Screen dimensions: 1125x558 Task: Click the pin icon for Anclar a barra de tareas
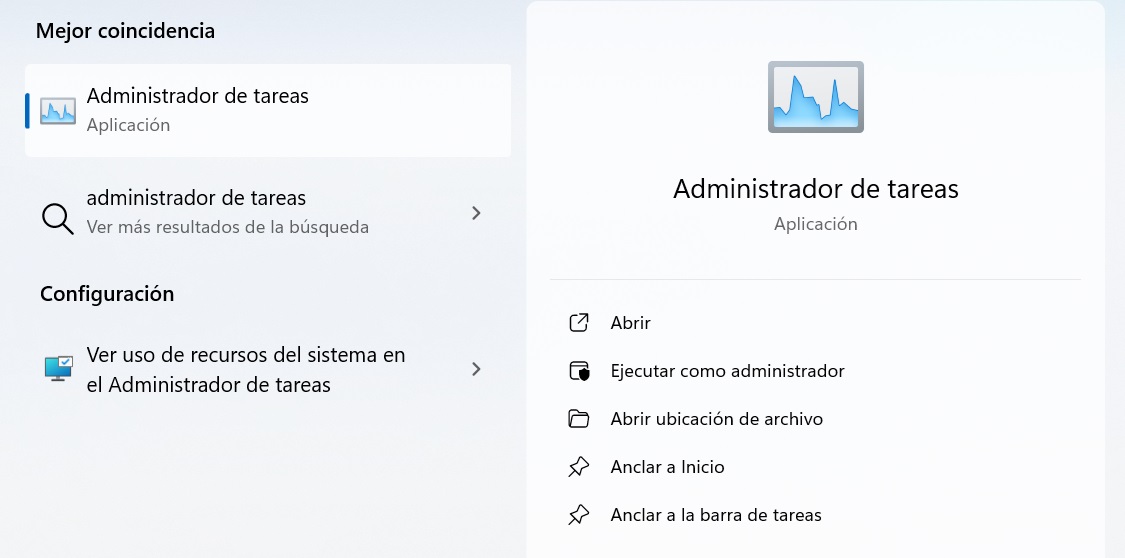[x=578, y=515]
